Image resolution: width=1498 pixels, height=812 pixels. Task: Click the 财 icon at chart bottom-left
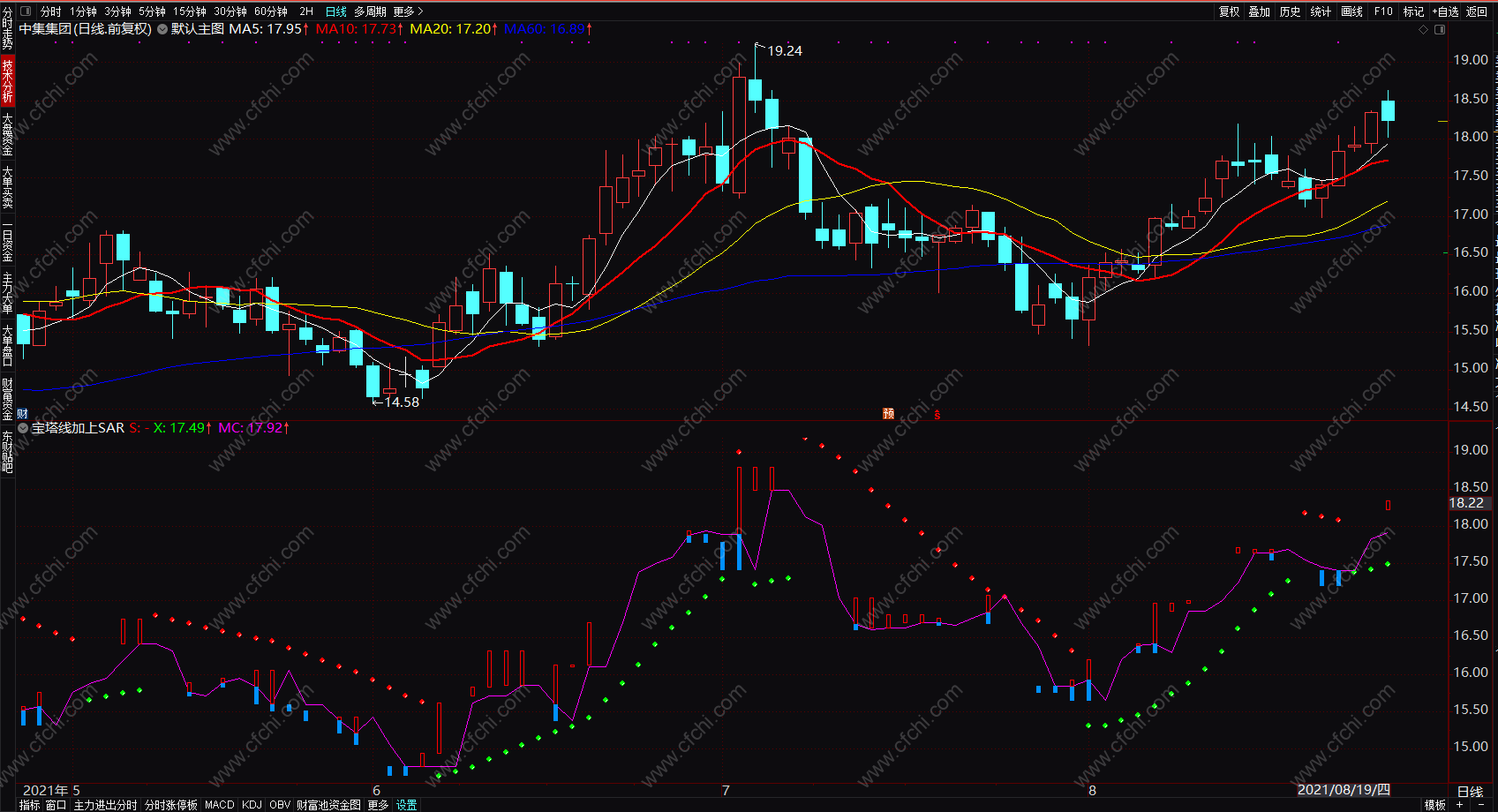[22, 413]
